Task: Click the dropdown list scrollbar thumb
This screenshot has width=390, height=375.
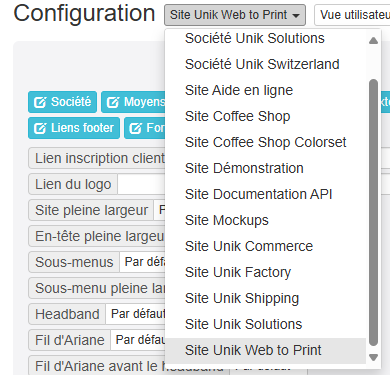Action: click(x=373, y=213)
